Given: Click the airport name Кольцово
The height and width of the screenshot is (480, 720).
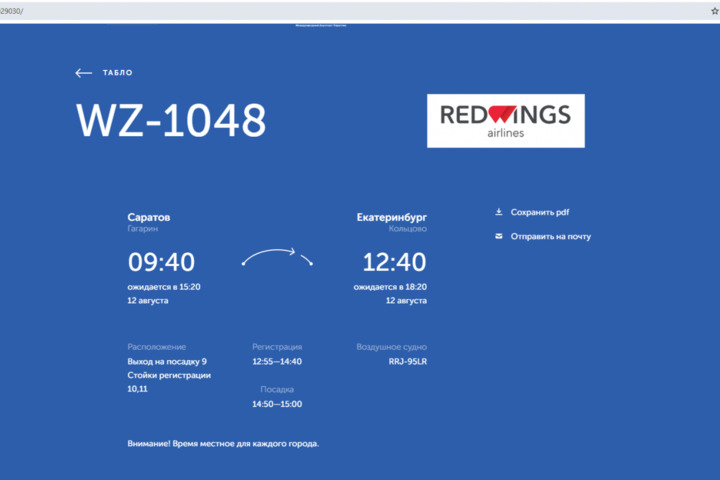Looking at the screenshot, I should tap(408, 229).
